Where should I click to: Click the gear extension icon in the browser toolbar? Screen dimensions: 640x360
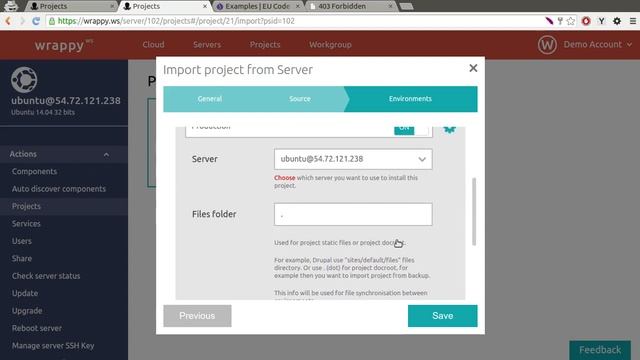(x=617, y=21)
